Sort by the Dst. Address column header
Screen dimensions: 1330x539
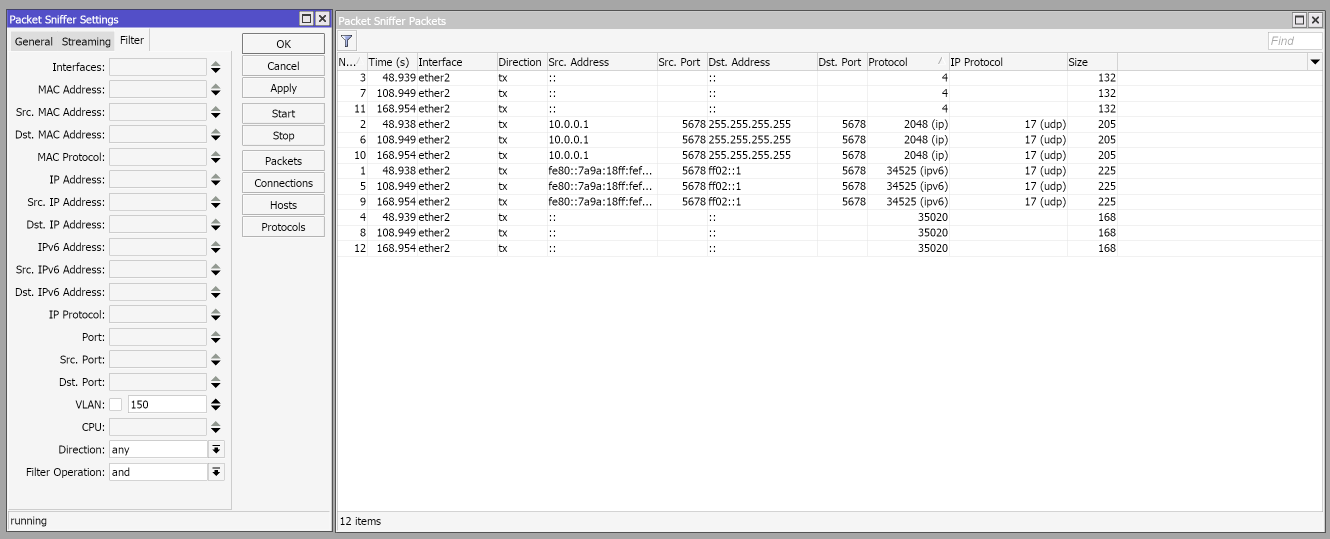point(762,62)
